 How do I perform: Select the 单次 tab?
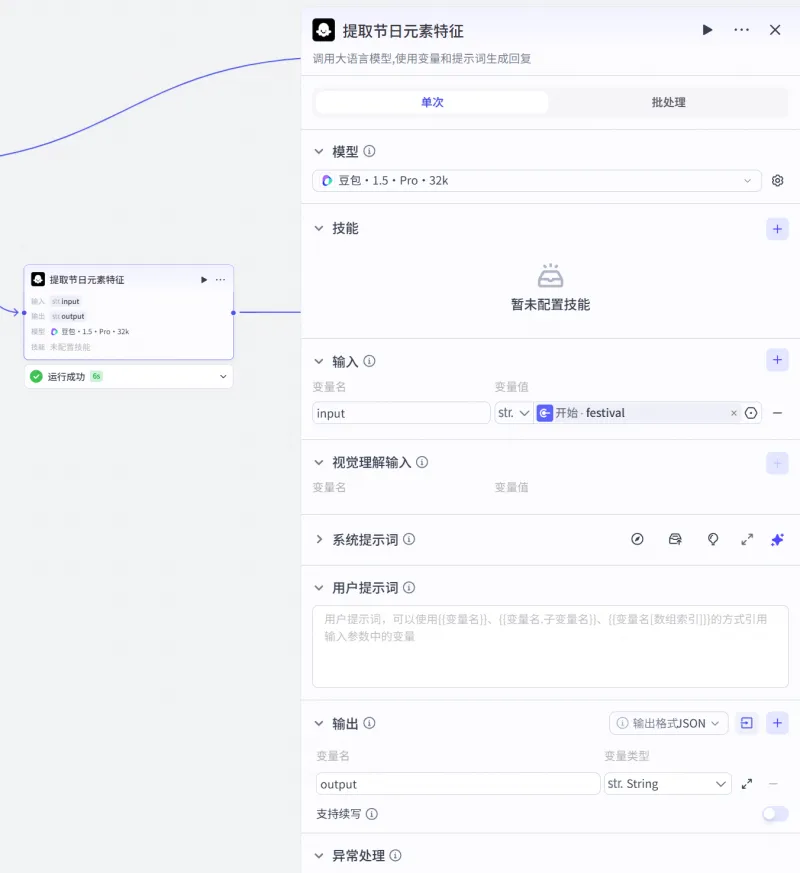pyautogui.click(x=432, y=102)
